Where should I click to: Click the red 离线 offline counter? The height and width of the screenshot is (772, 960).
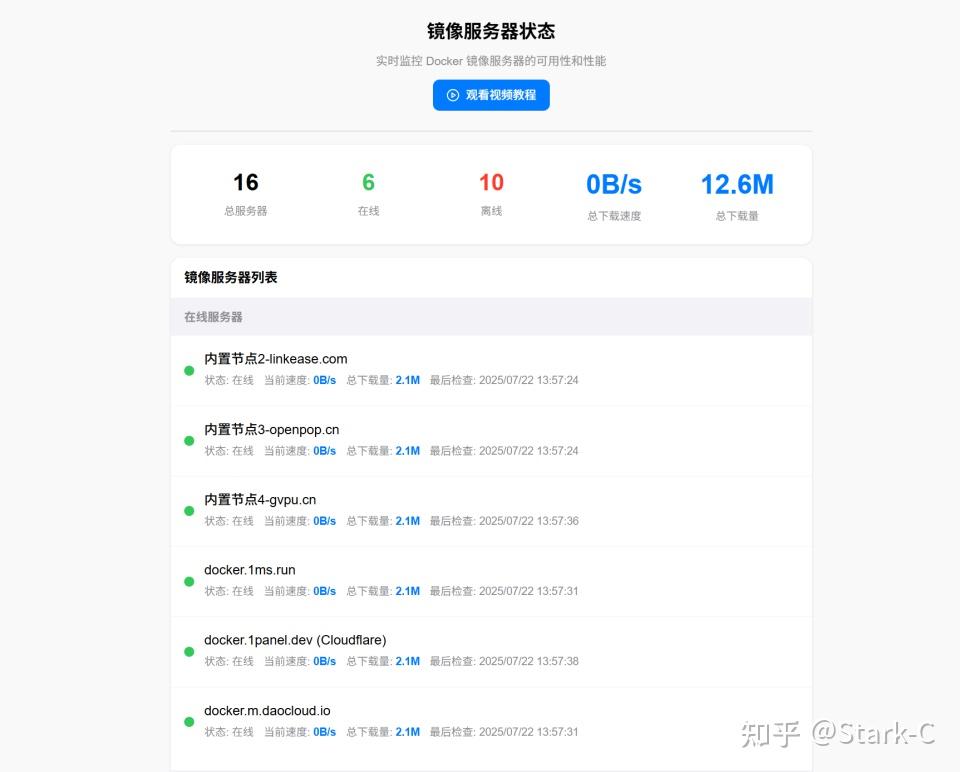coord(491,182)
